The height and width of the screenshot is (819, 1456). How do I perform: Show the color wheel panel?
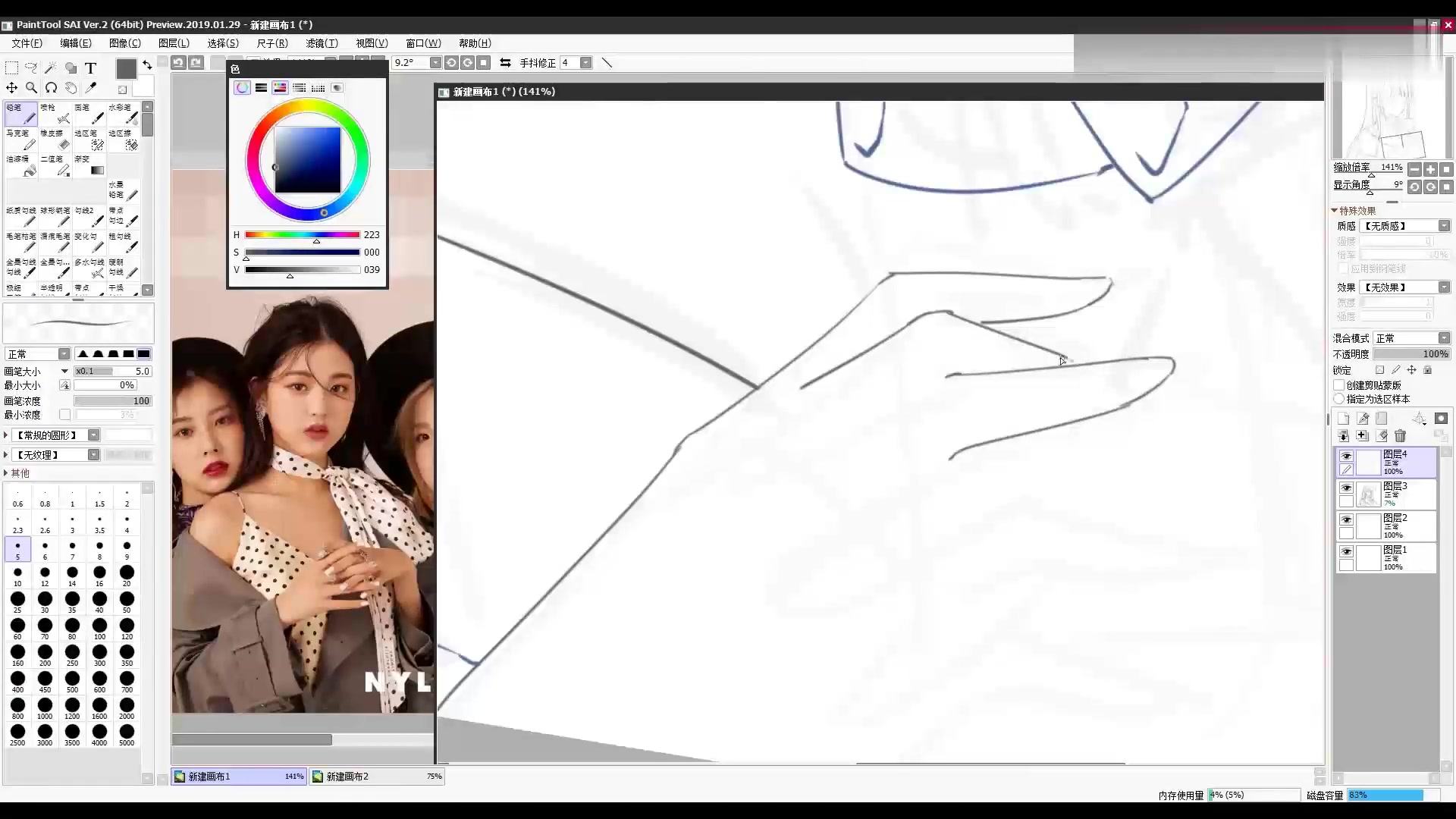pos(242,88)
